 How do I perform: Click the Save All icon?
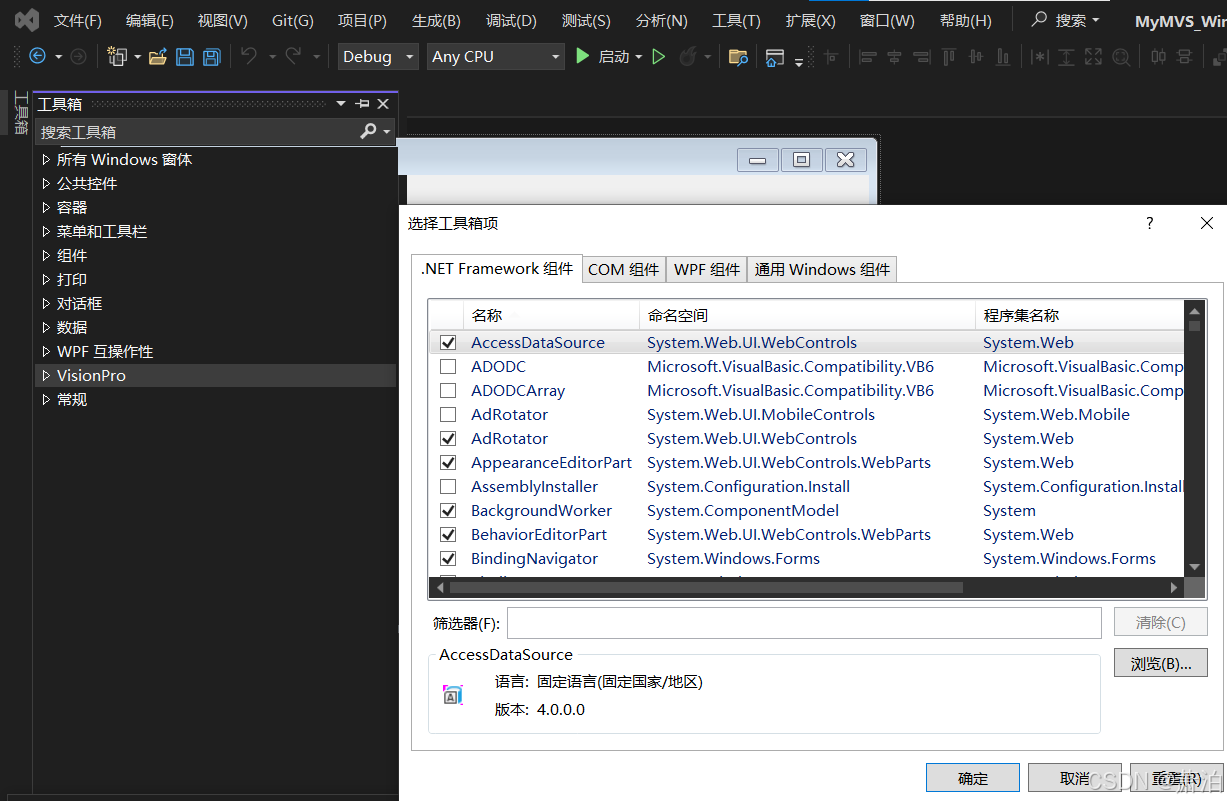coord(211,57)
